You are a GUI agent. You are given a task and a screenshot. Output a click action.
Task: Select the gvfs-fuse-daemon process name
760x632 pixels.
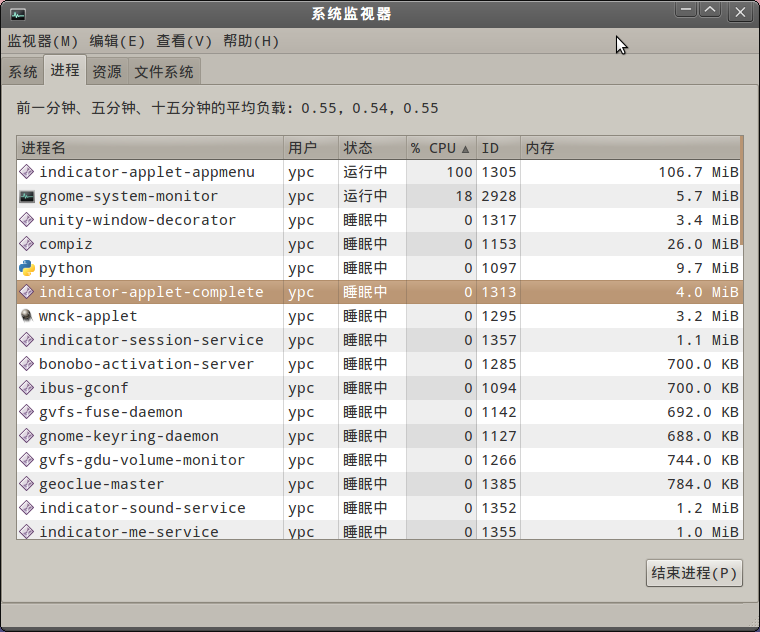(111, 412)
